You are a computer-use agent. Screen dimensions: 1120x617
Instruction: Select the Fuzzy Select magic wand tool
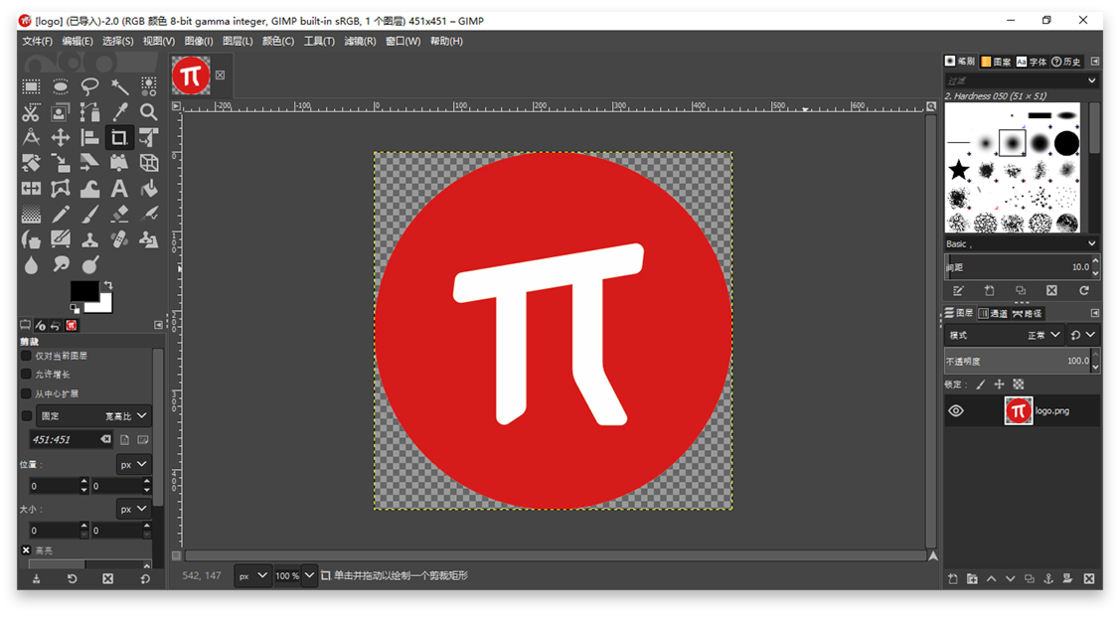[x=119, y=87]
